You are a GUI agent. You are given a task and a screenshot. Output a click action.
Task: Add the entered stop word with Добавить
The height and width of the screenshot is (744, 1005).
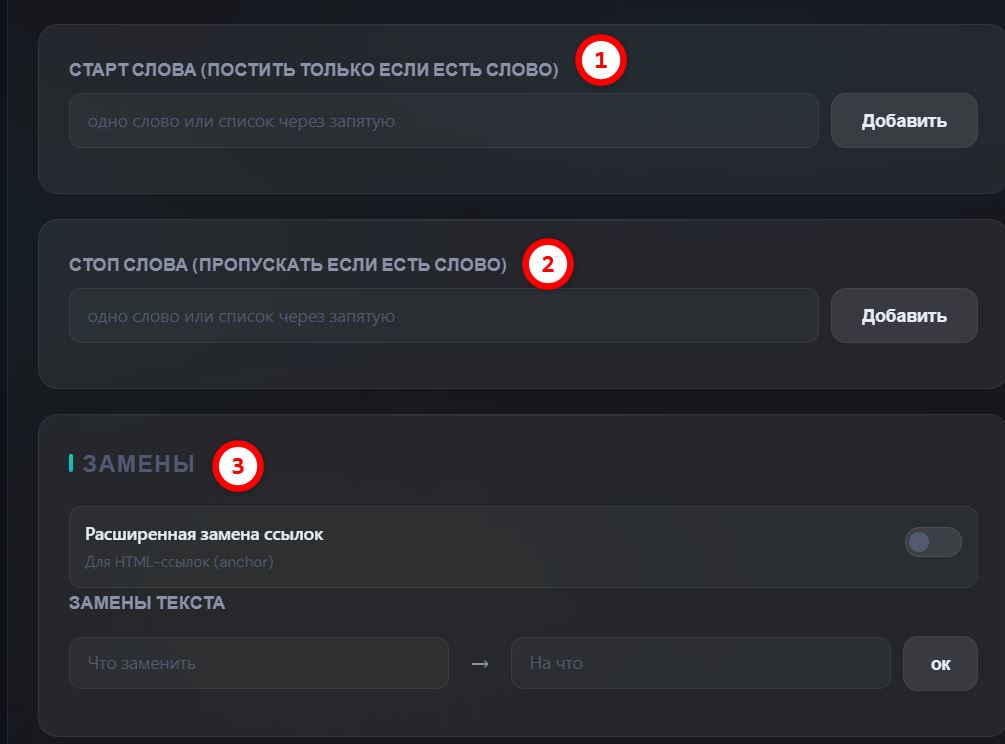tap(904, 315)
